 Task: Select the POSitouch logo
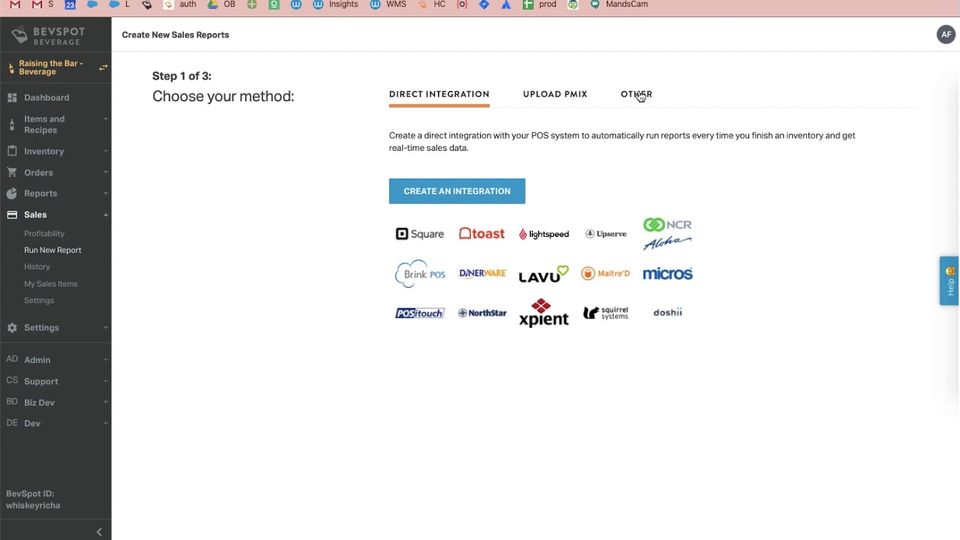tap(419, 313)
